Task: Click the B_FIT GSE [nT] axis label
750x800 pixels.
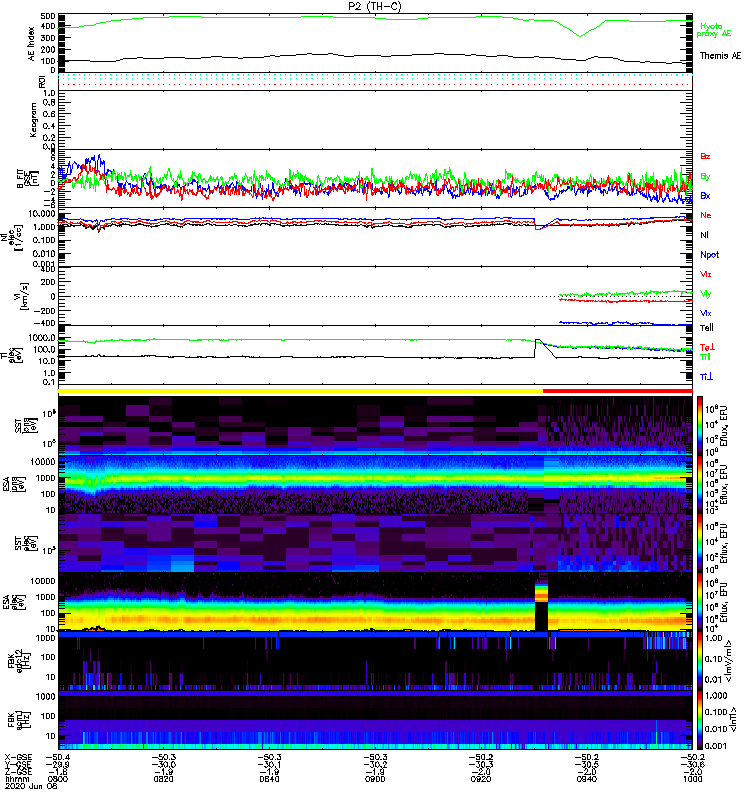Action: pos(28,179)
